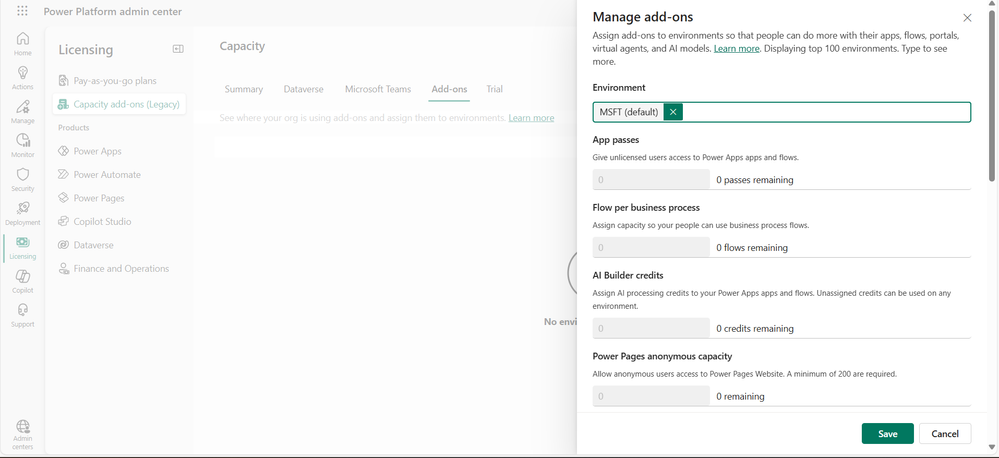Click Power Pages anonymous capacity field
Image resolution: width=999 pixels, height=458 pixels.
(x=651, y=396)
